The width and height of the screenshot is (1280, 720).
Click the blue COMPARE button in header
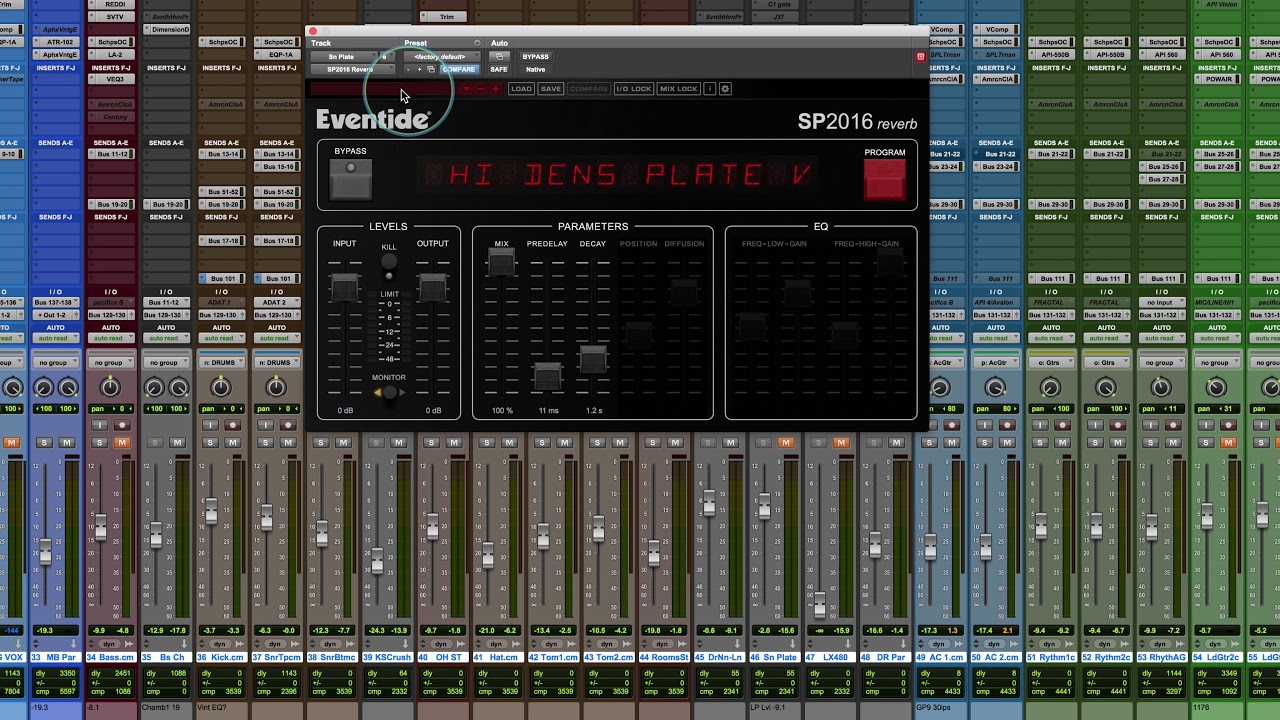tap(458, 70)
